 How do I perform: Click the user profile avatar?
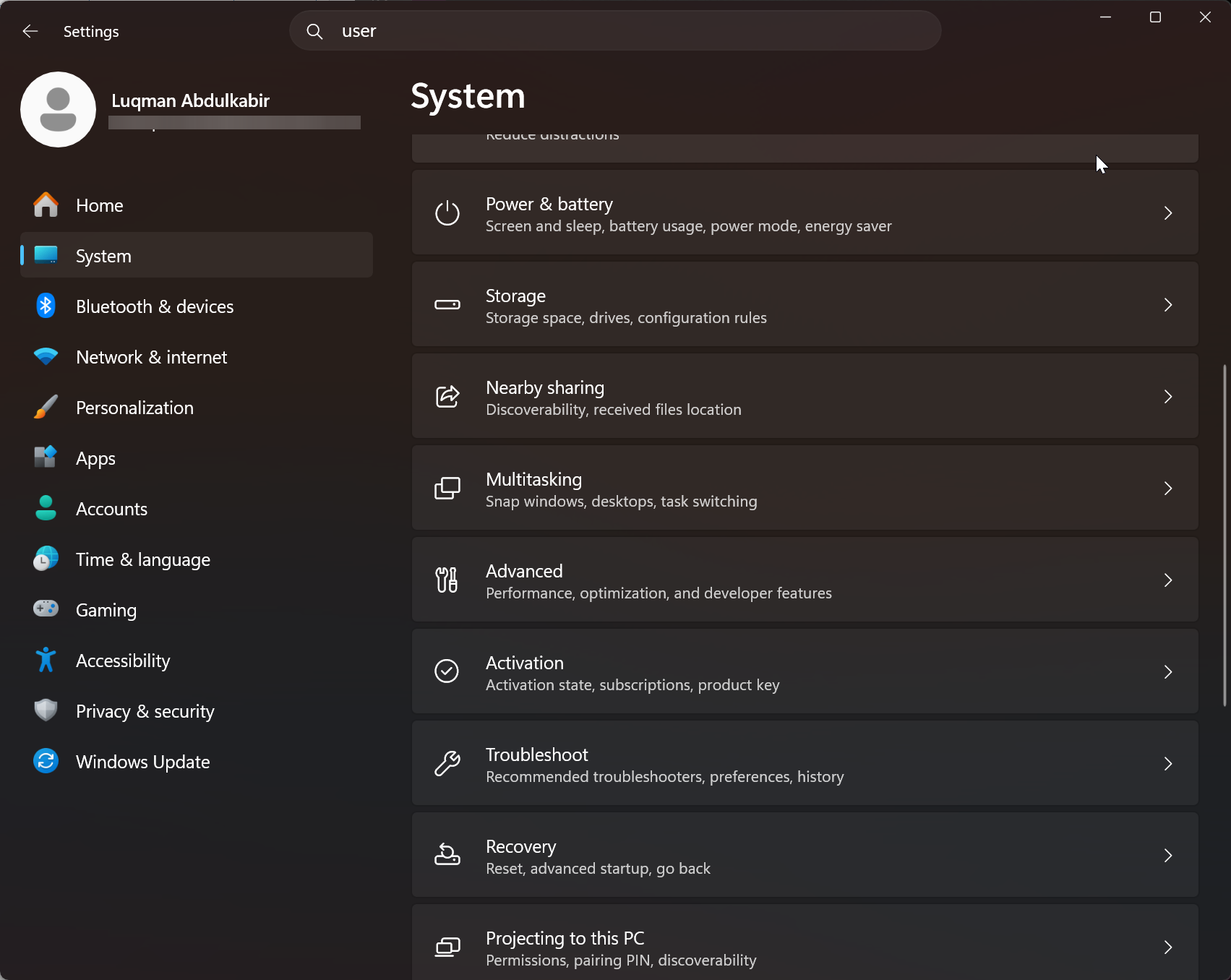tap(58, 109)
